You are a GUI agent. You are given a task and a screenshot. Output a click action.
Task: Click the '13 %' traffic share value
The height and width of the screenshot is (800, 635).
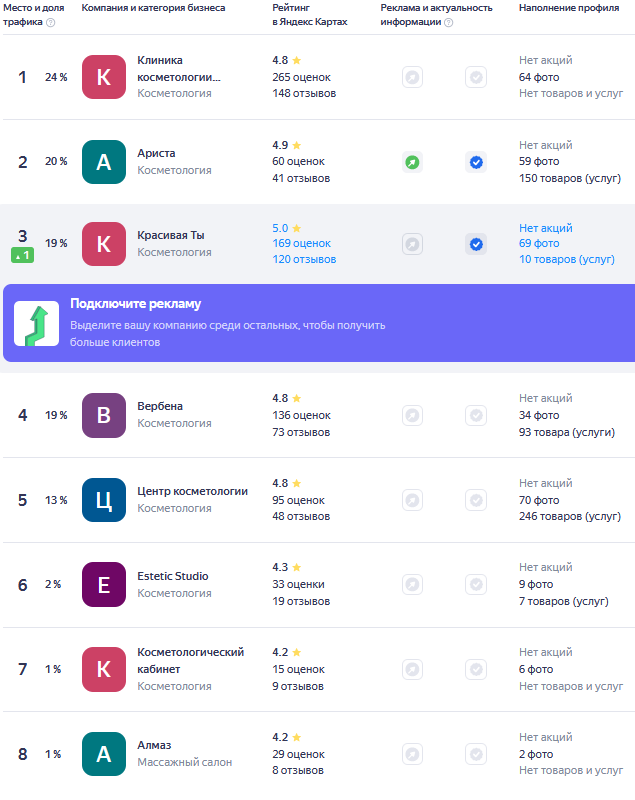(56, 500)
